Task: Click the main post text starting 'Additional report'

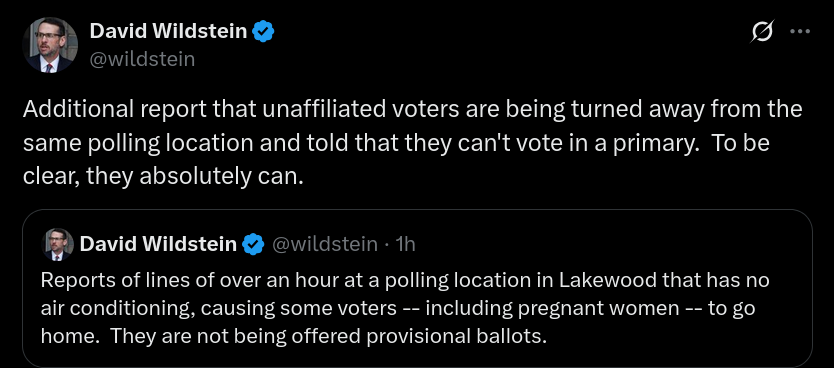Action: pyautogui.click(x=412, y=143)
